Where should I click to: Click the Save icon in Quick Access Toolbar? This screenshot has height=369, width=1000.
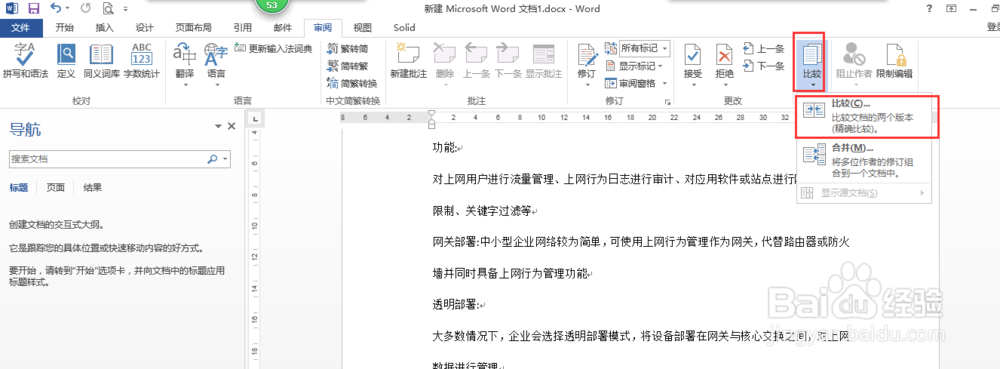point(34,9)
